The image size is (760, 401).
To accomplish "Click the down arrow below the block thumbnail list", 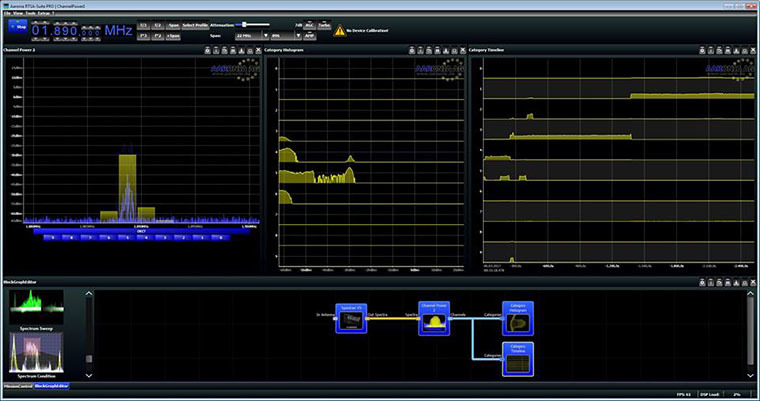I will tap(89, 375).
